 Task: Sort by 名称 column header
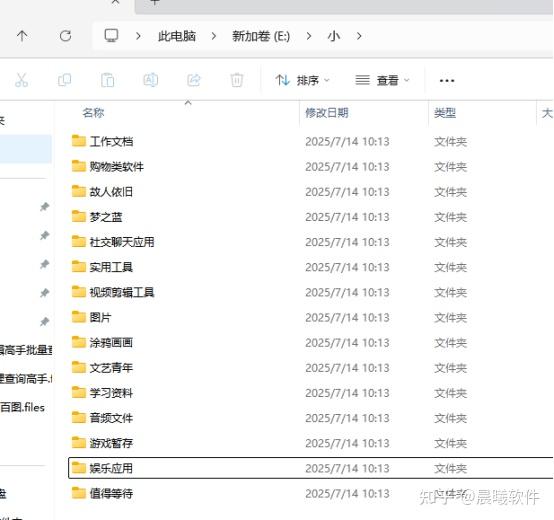click(x=93, y=113)
